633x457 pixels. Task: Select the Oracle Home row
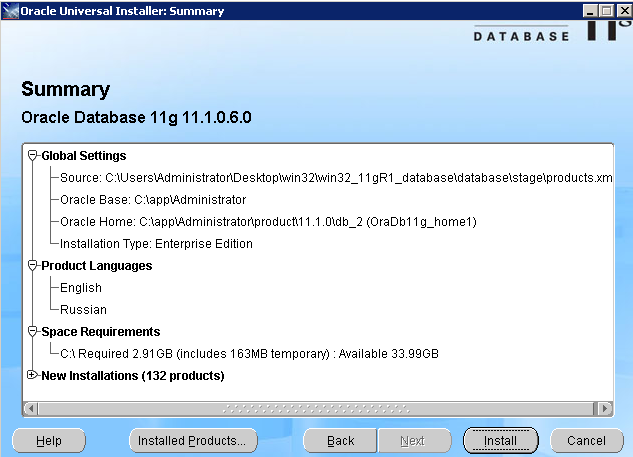pos(268,222)
